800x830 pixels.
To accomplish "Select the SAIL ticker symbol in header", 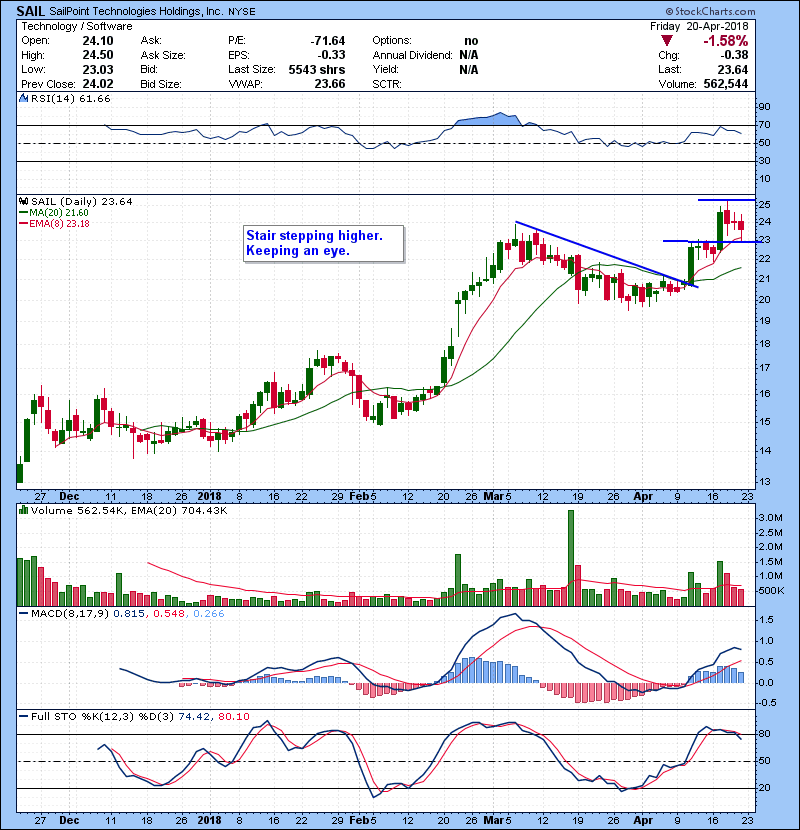I will coord(31,9).
